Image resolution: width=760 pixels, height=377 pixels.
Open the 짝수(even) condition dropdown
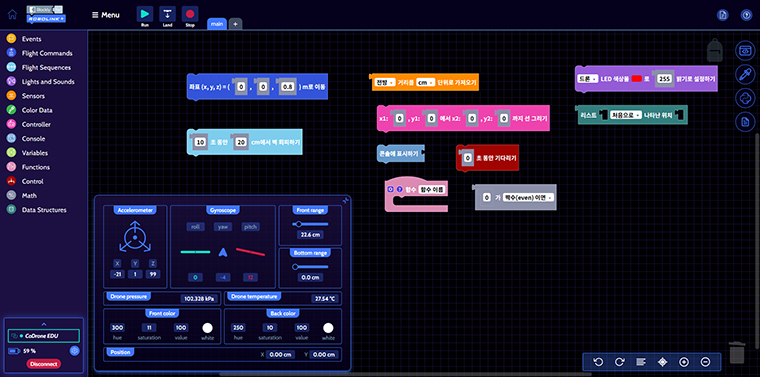pyautogui.click(x=528, y=197)
